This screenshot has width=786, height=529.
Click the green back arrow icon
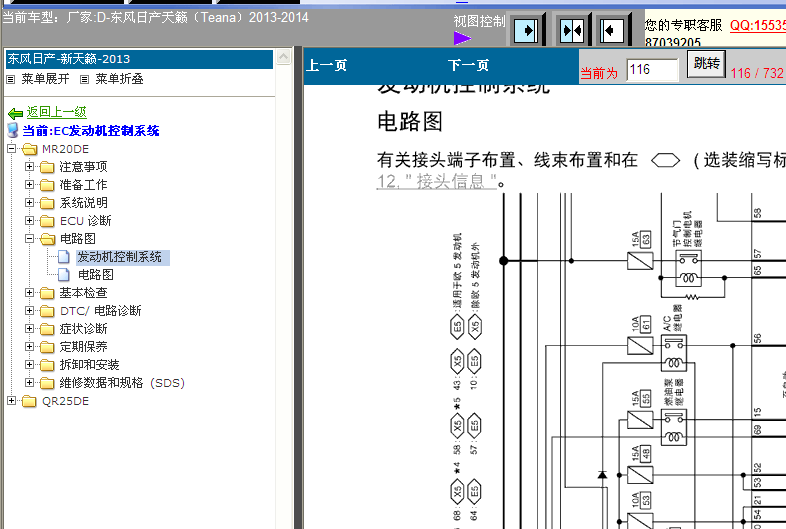[16, 113]
